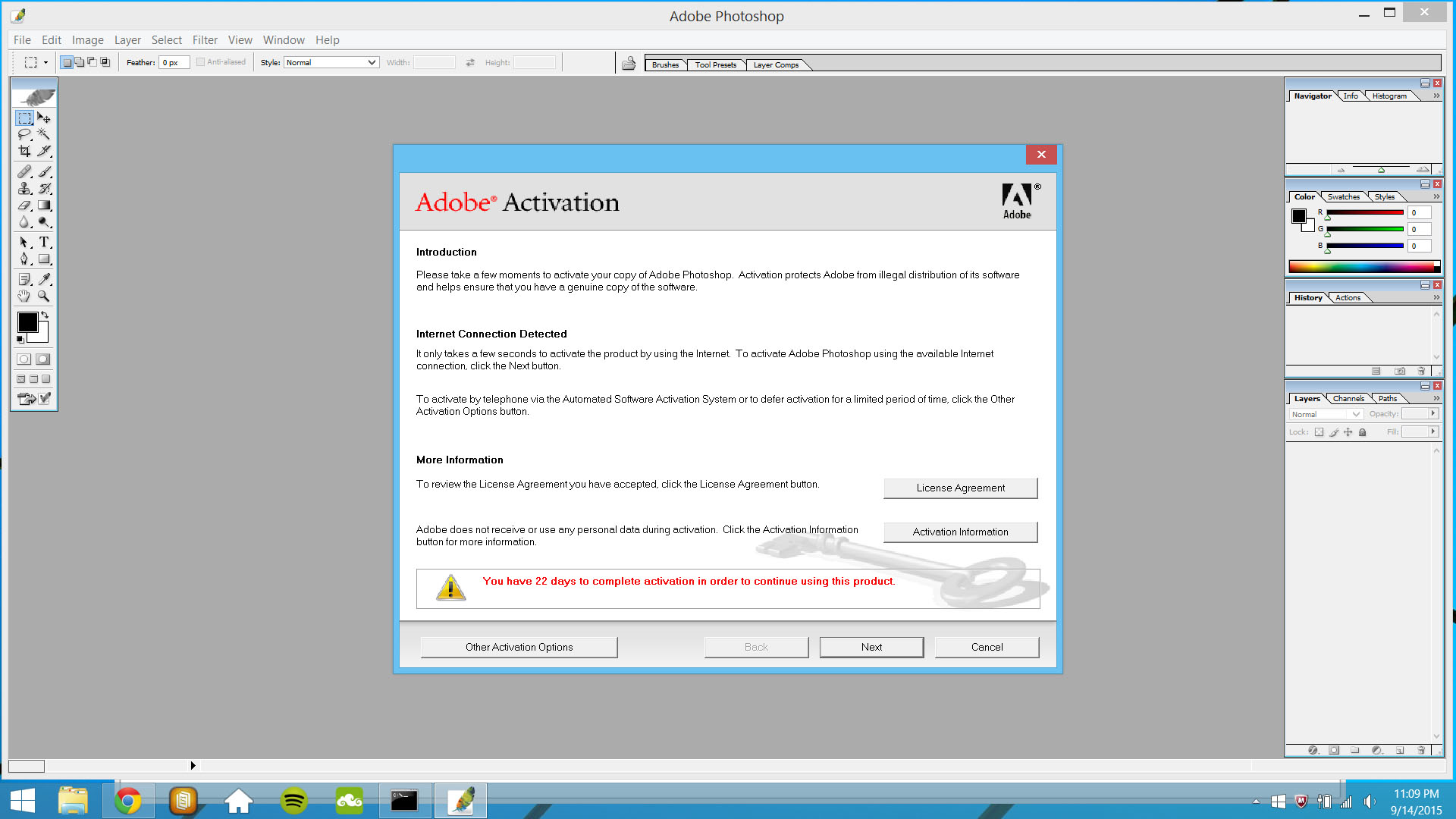Toggle the Anti-aliased checkbox
Screen dimensions: 1456x819
click(x=201, y=62)
